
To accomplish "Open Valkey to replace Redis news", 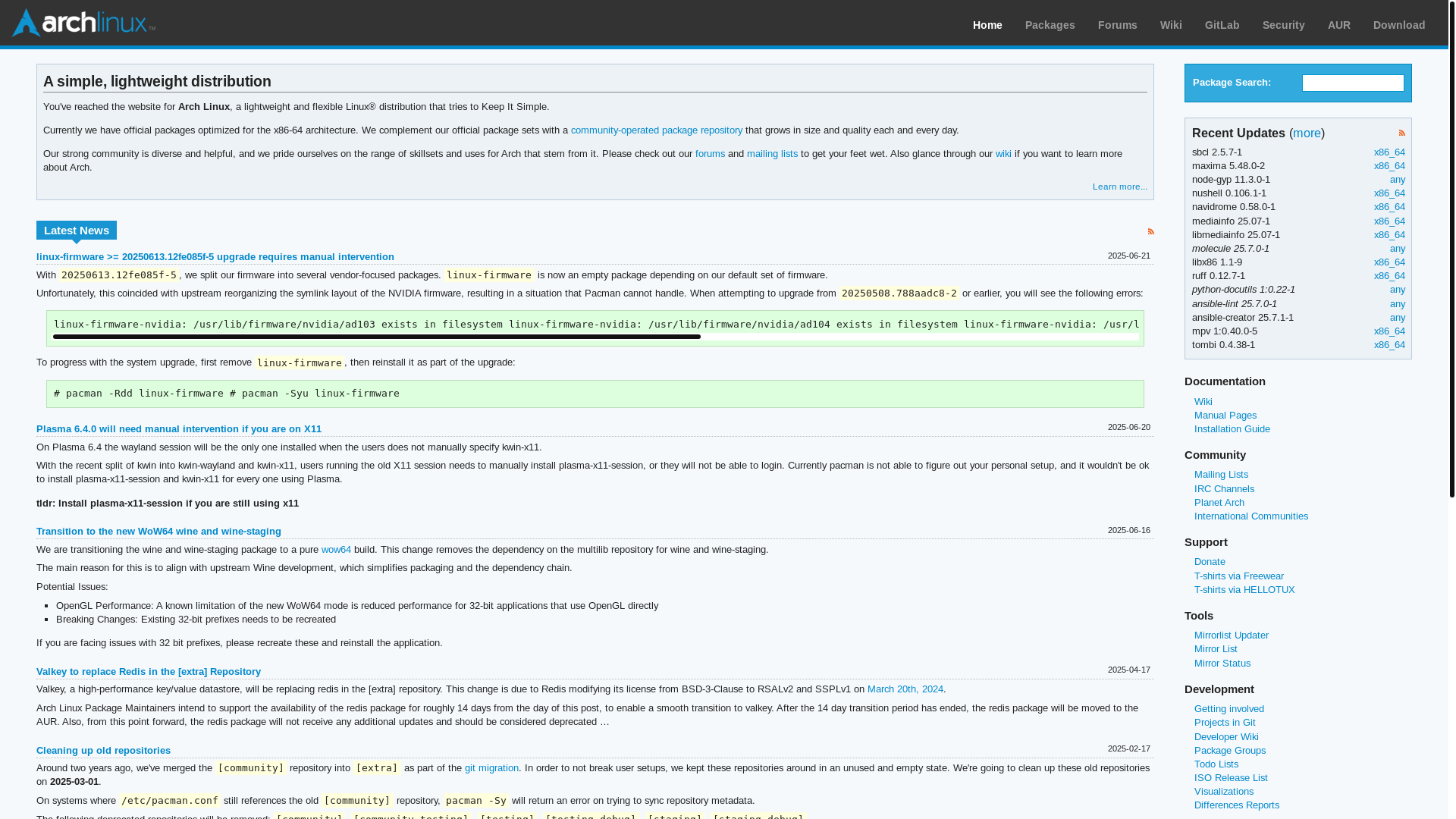I will coord(149,672).
